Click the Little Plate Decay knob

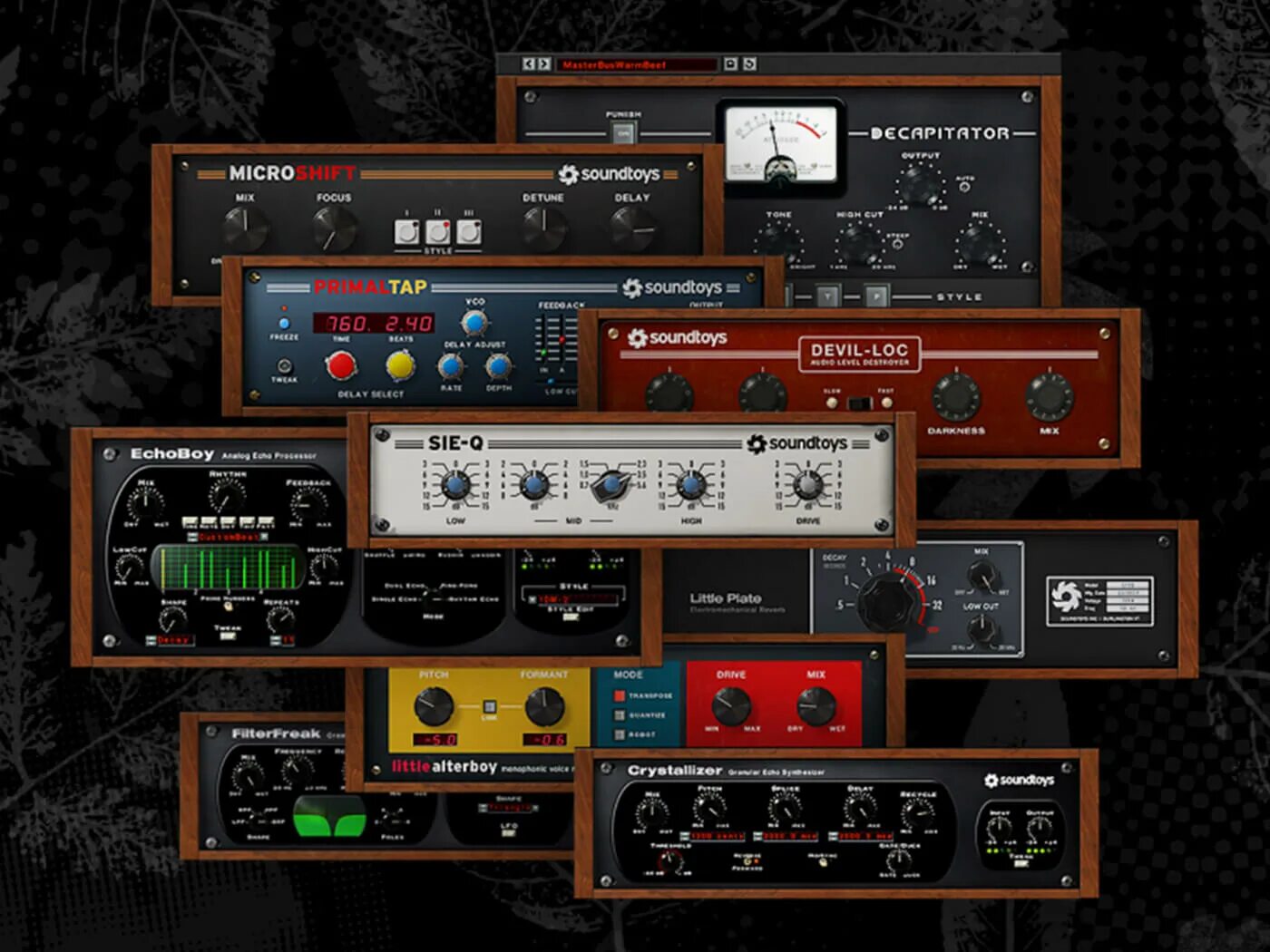tap(888, 601)
